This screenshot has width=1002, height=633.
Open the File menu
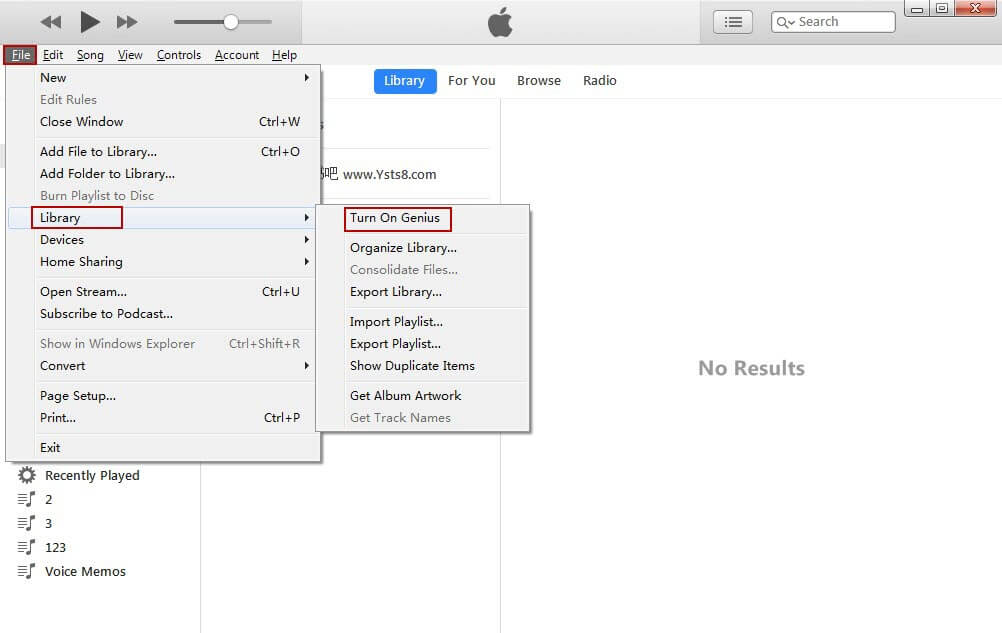tap(20, 55)
